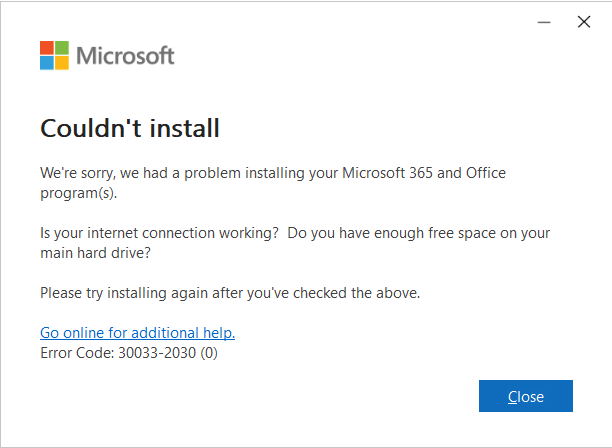Open the 'Go online for additional help' link

[137, 332]
